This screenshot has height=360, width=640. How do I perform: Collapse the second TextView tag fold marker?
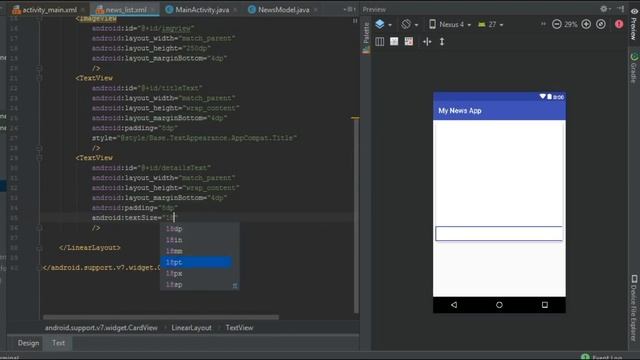click(39, 158)
